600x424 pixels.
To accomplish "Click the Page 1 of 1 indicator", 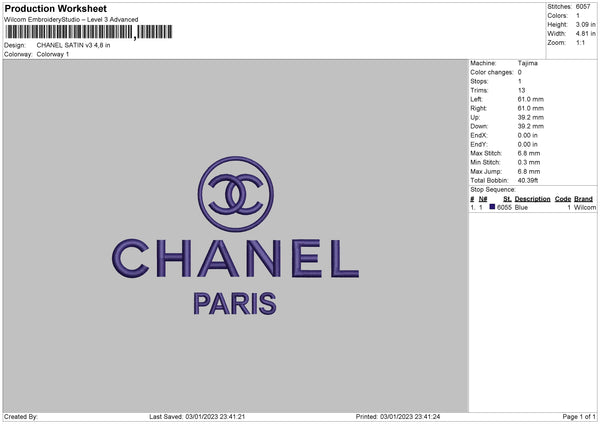I will pos(579,417).
